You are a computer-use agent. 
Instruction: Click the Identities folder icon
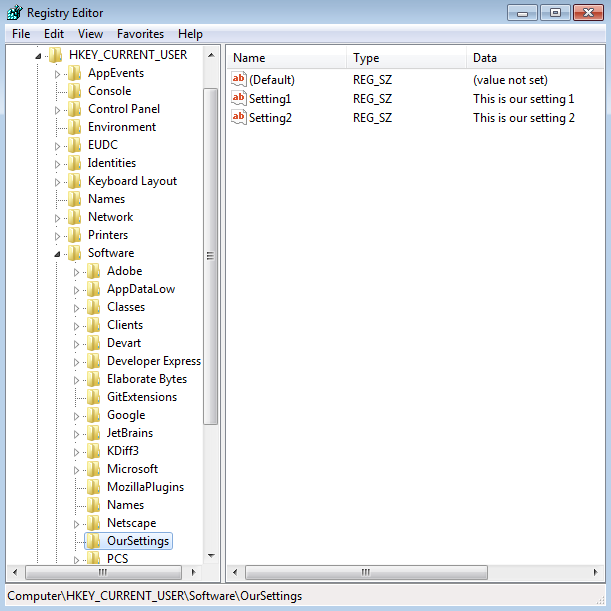coord(75,163)
